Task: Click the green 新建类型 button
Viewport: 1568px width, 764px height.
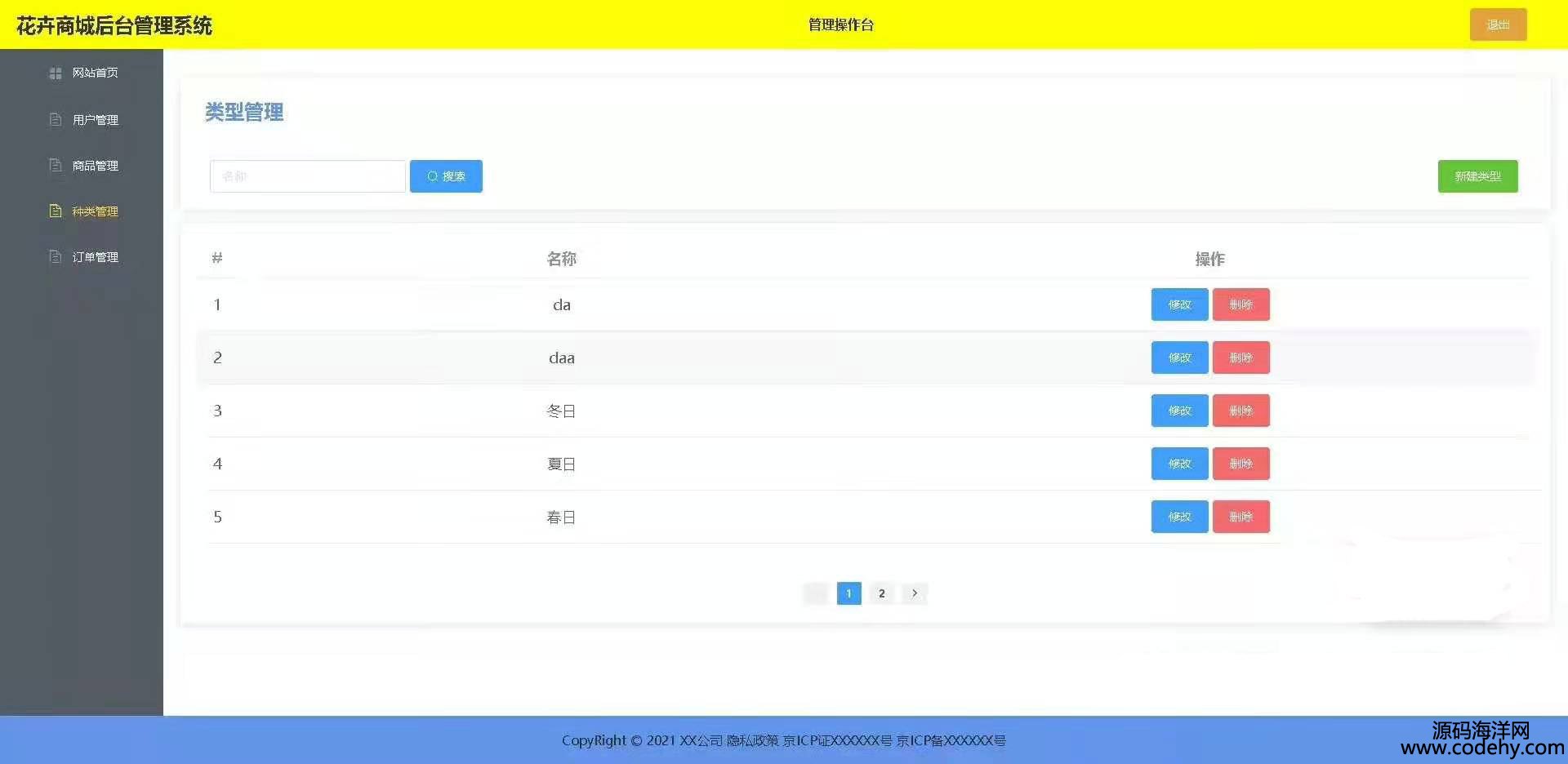Action: (x=1477, y=176)
